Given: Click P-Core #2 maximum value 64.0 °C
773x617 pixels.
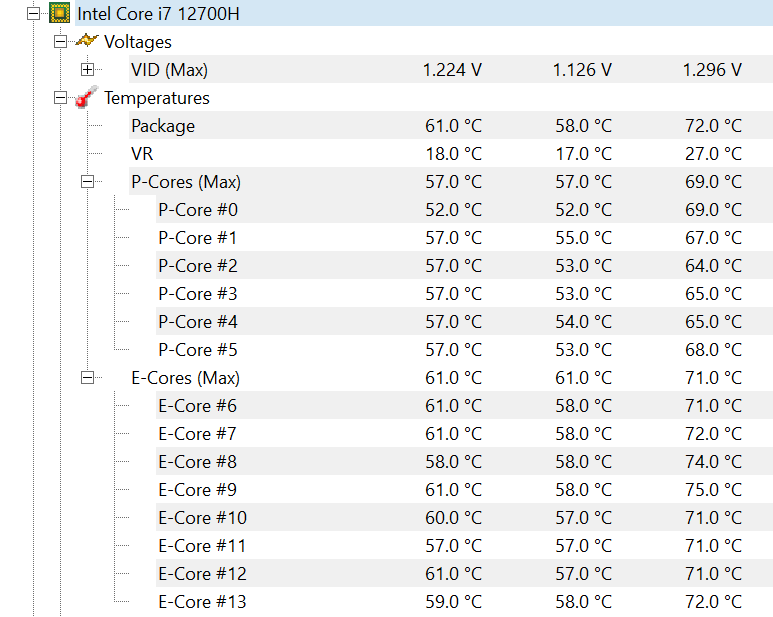Looking at the screenshot, I should pyautogui.click(x=713, y=266).
